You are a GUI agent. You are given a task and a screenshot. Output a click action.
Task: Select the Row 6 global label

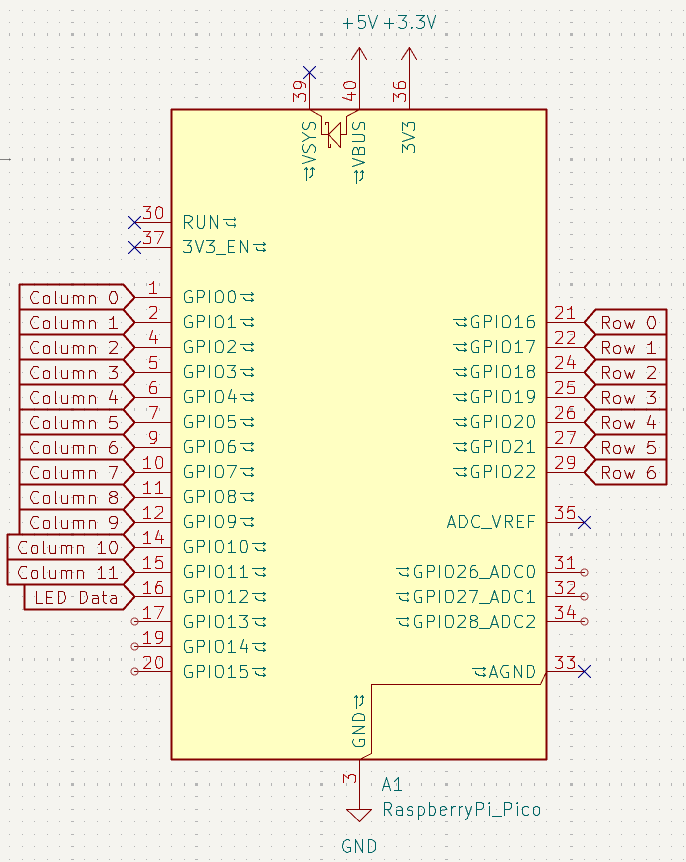[x=628, y=472]
